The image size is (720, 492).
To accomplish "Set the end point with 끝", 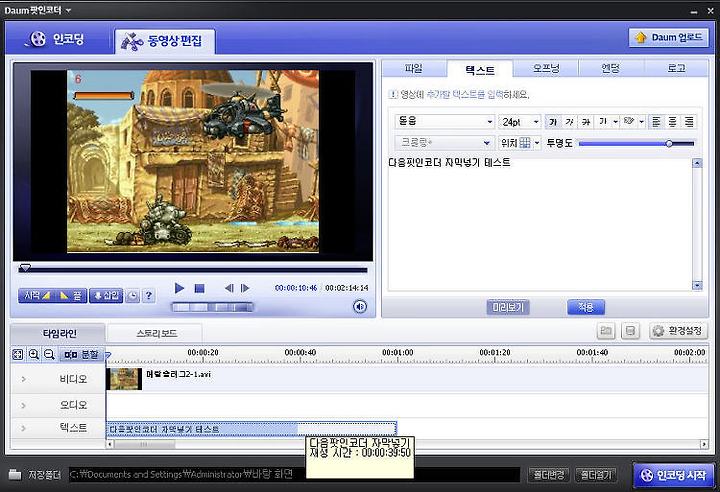I will point(70,295).
